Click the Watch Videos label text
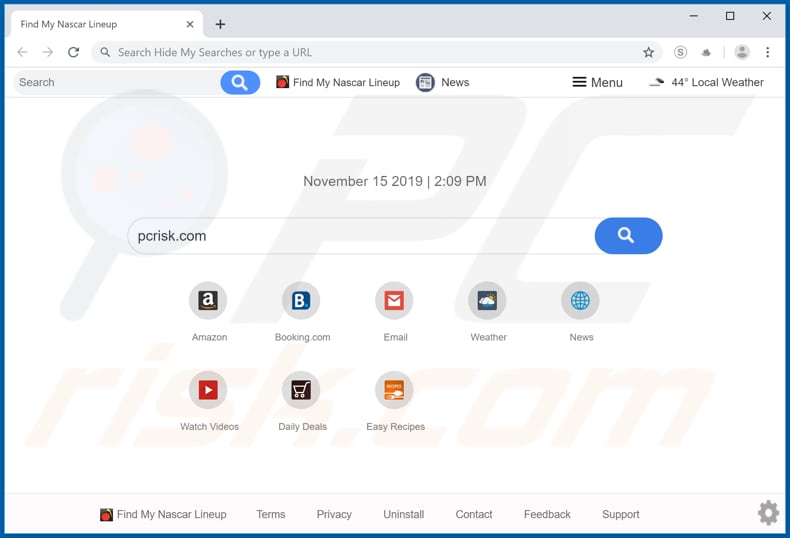Image resolution: width=790 pixels, height=538 pixels. [x=209, y=427]
